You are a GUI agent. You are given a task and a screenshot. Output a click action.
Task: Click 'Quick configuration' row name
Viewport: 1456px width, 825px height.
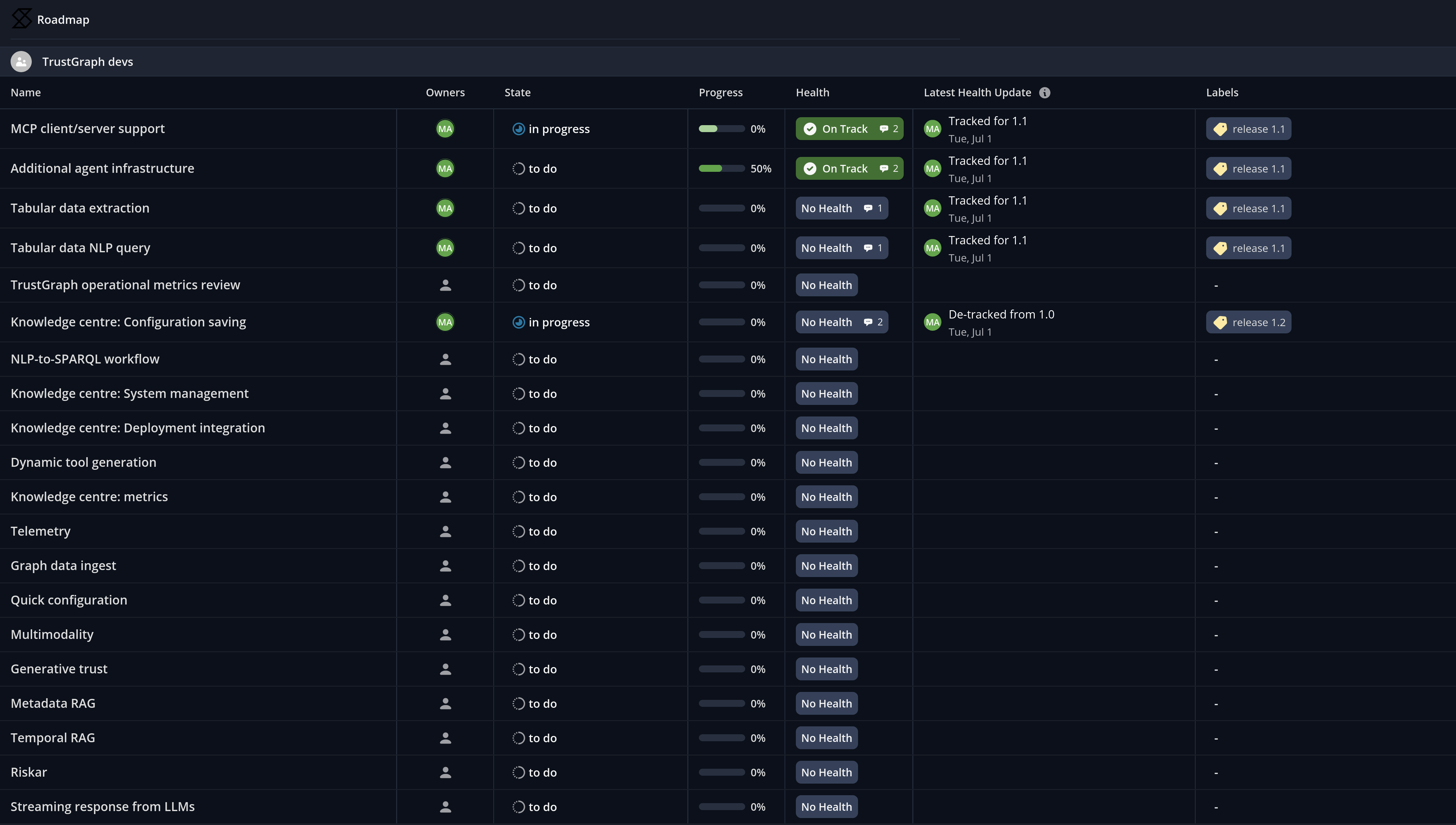[x=69, y=600]
